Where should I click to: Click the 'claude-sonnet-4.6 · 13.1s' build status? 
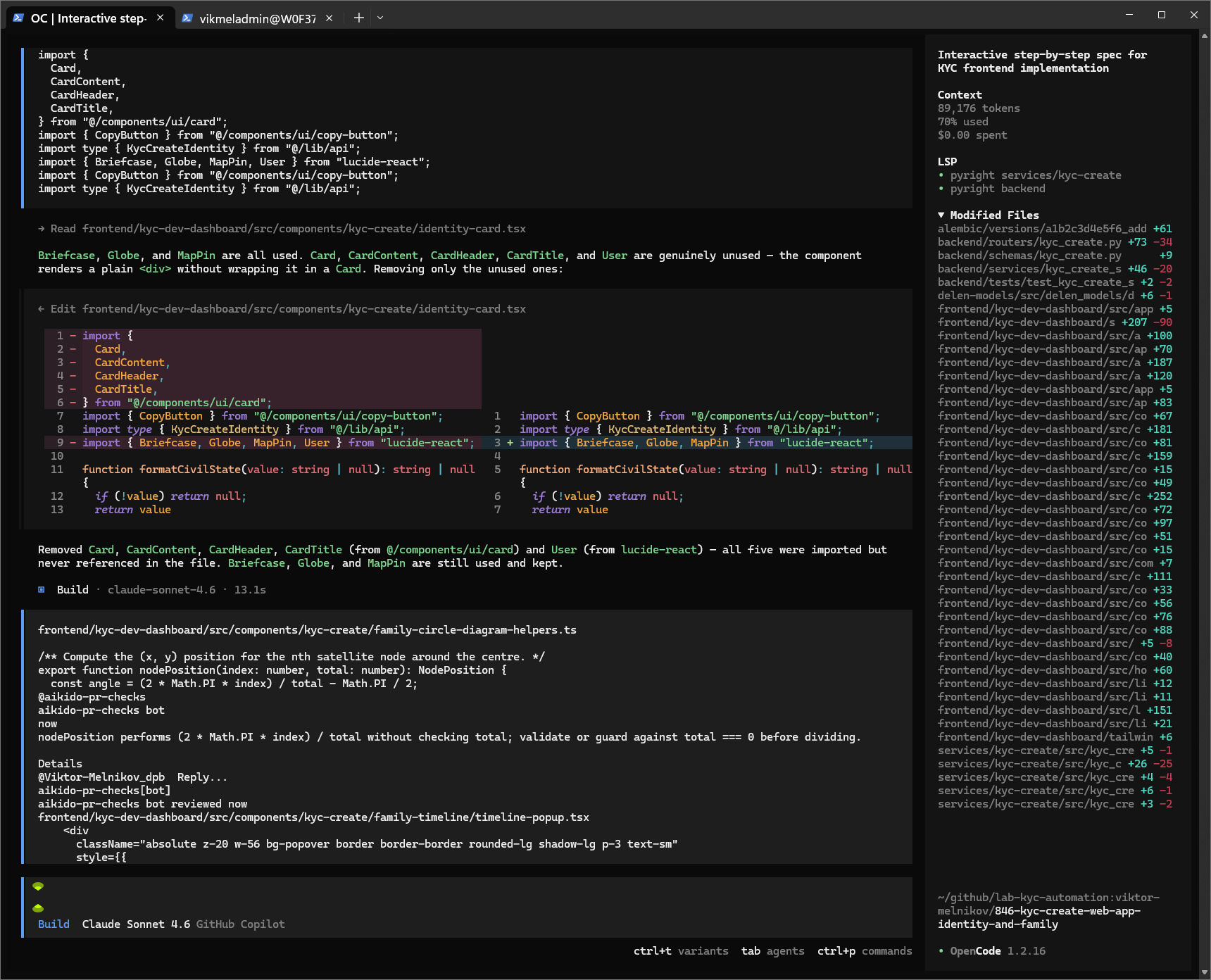point(187,590)
